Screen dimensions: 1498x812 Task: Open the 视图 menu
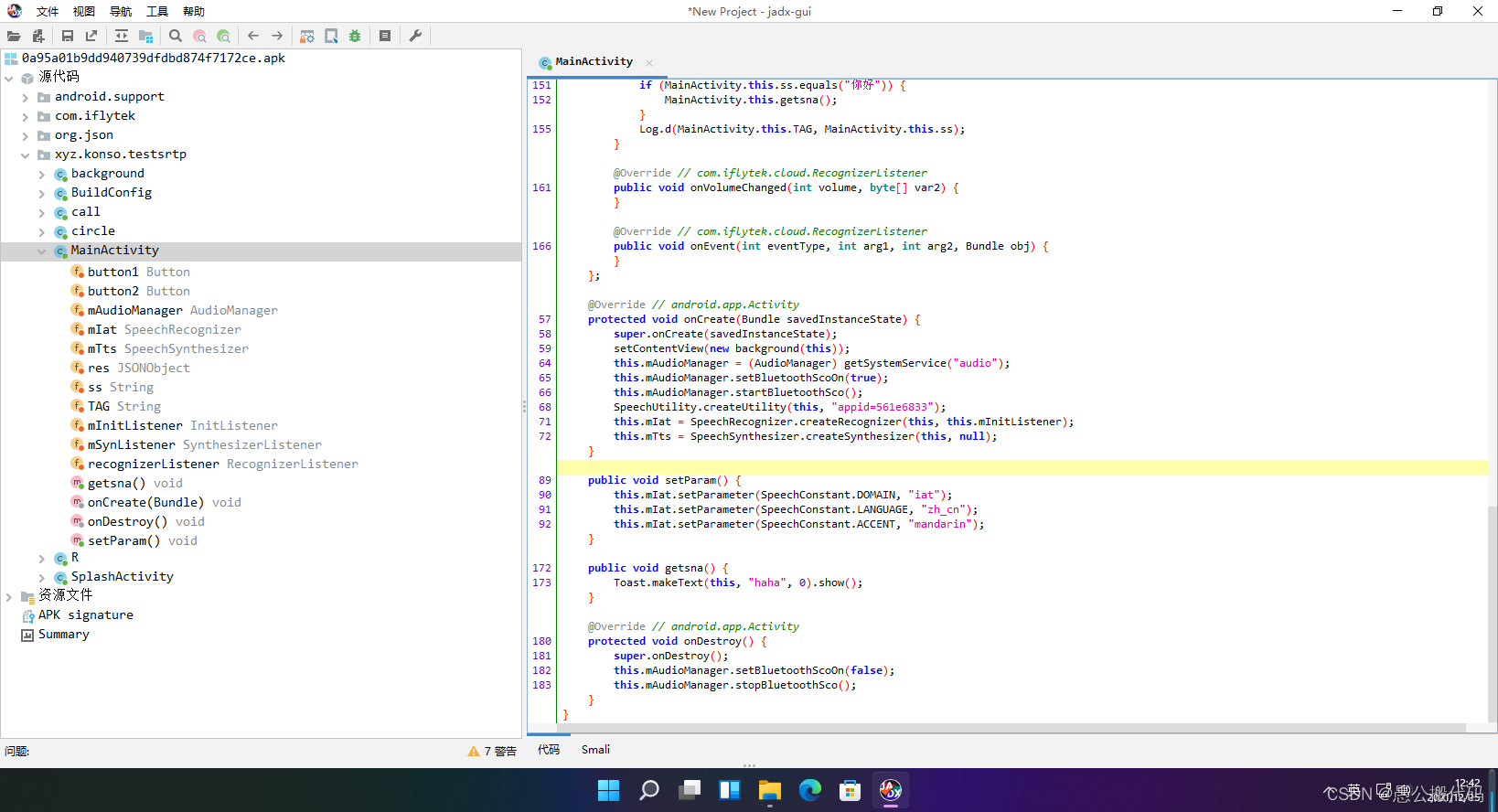[84, 11]
